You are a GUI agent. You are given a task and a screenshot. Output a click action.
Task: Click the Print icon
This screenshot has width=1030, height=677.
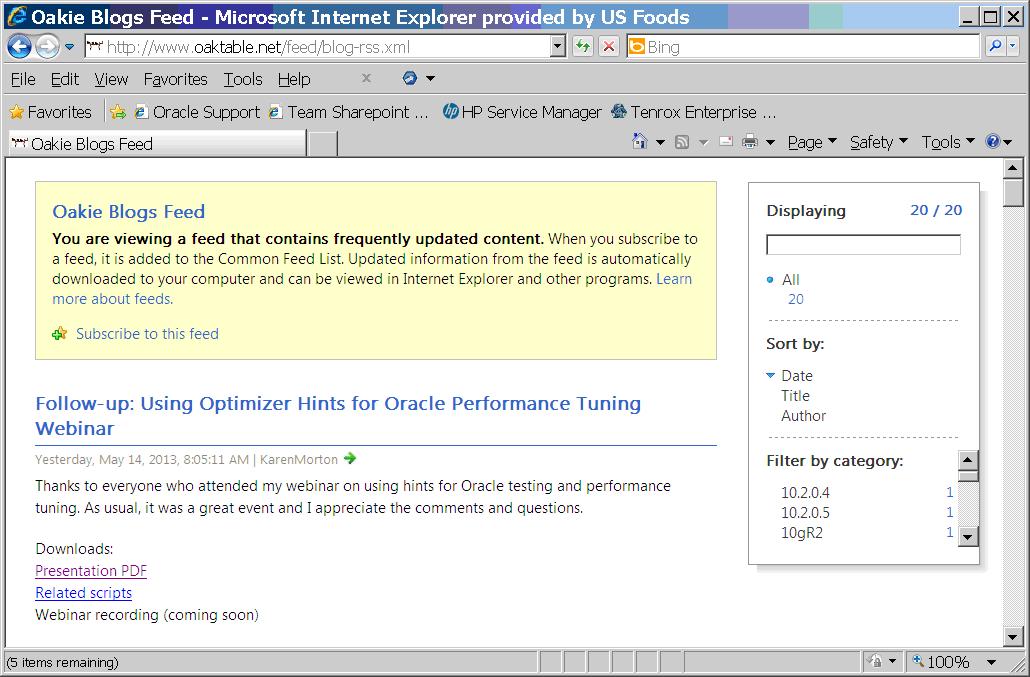pos(750,142)
